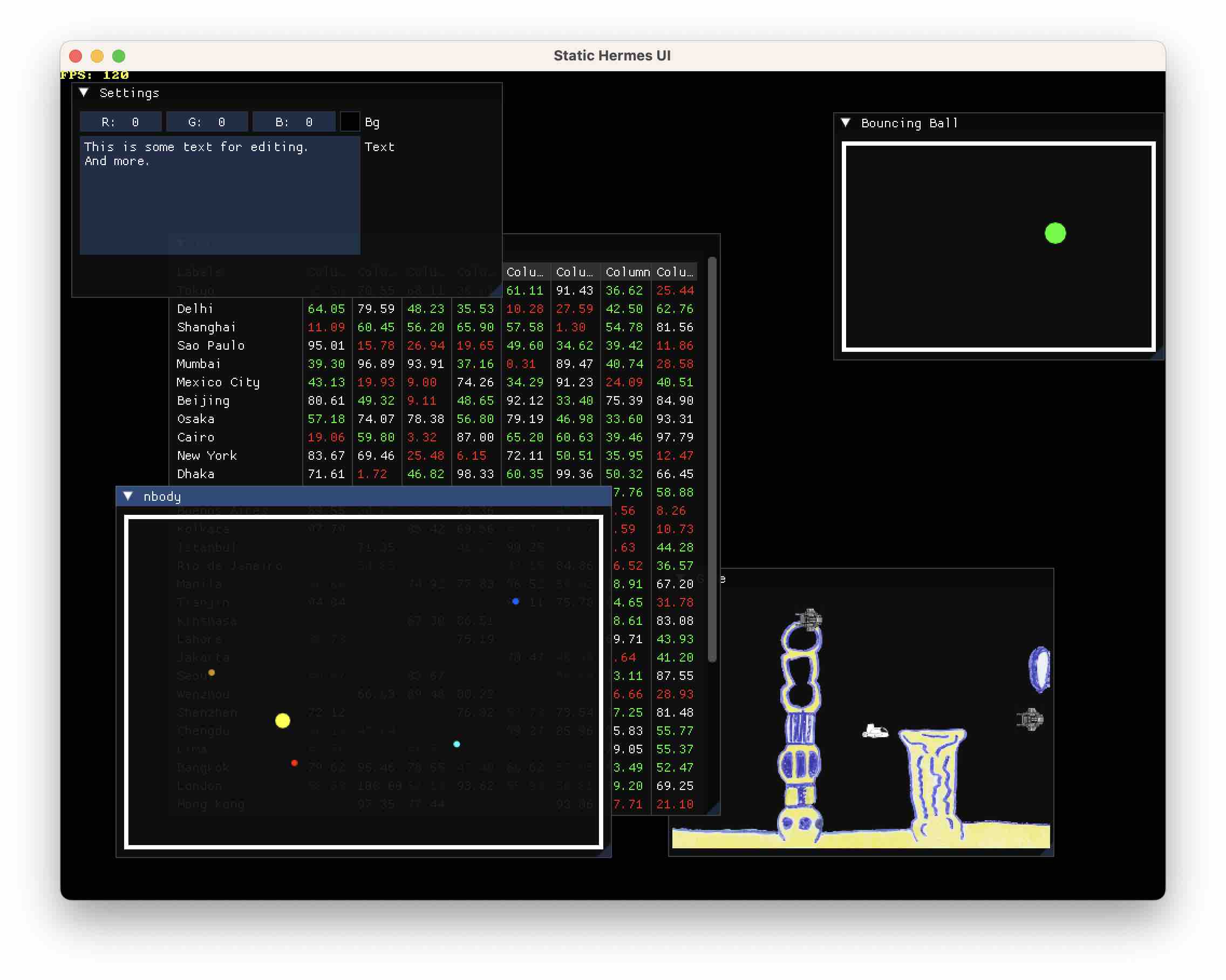1226x980 pixels.
Task: Click the B color value field
Action: [x=294, y=122]
